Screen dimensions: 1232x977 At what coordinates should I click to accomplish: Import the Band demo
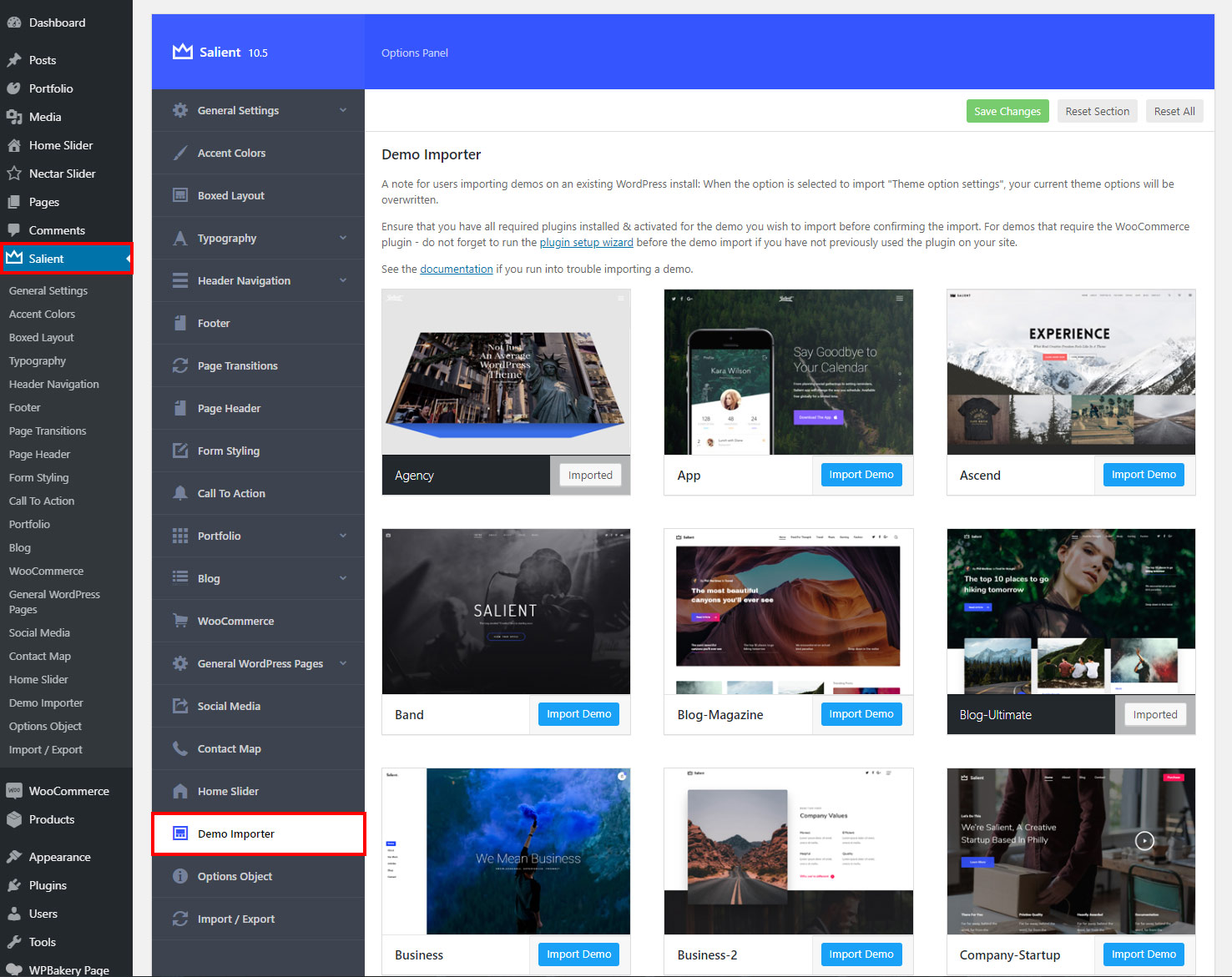pos(578,714)
